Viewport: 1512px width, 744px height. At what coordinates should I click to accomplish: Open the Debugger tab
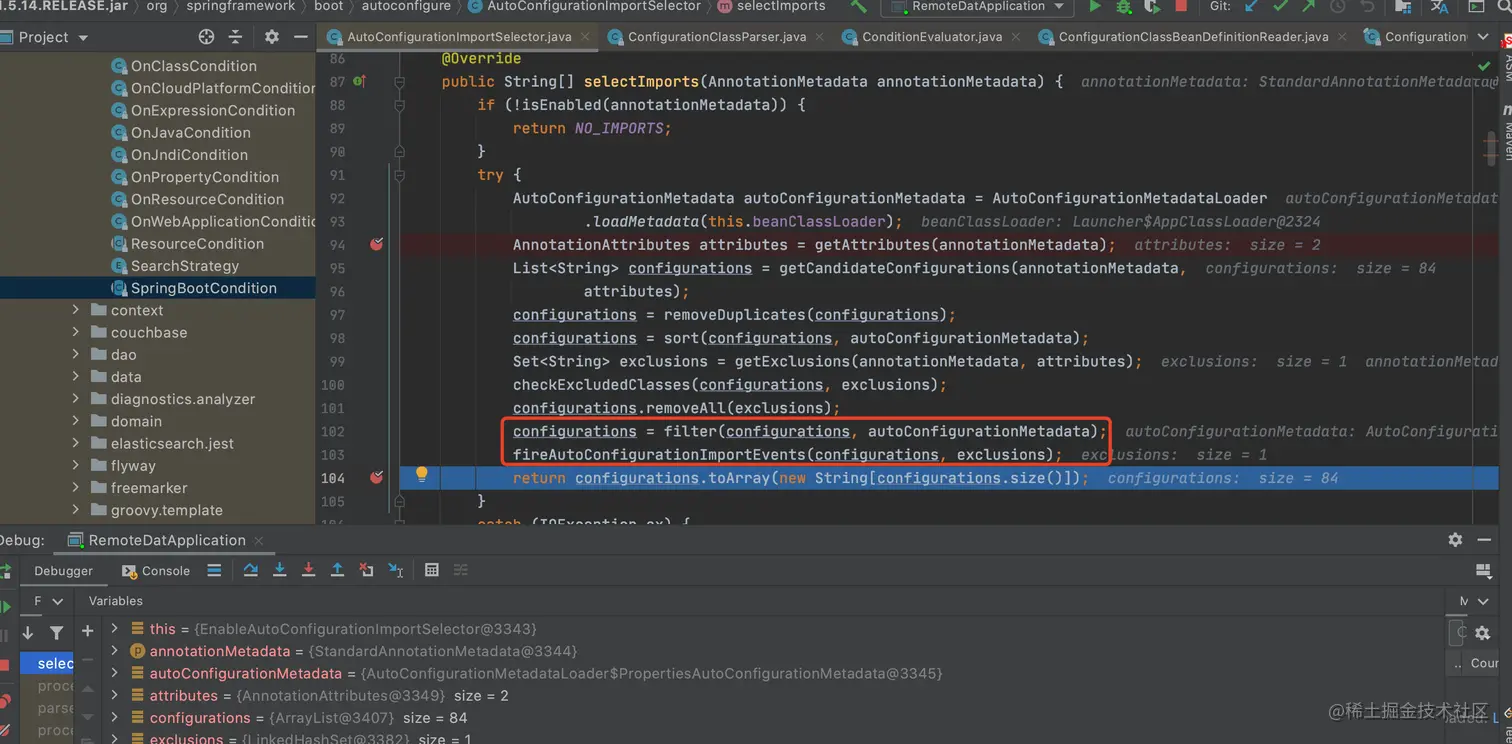click(63, 571)
